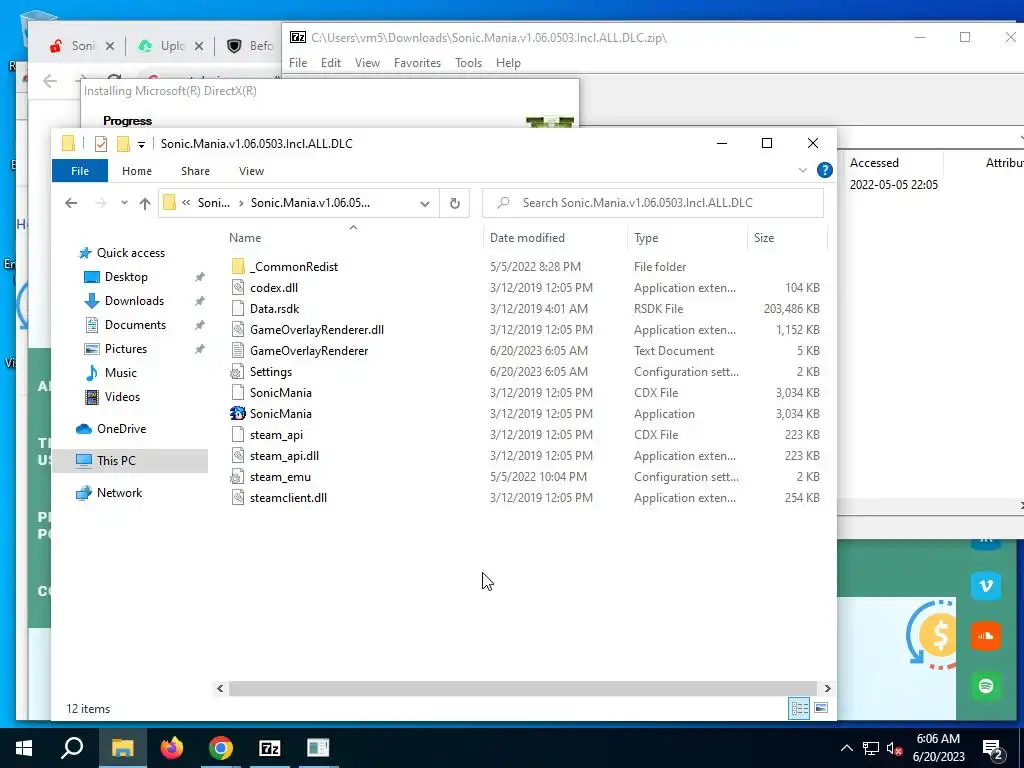
Task: Click the Spotify icon on the webpage
Action: coord(985,686)
